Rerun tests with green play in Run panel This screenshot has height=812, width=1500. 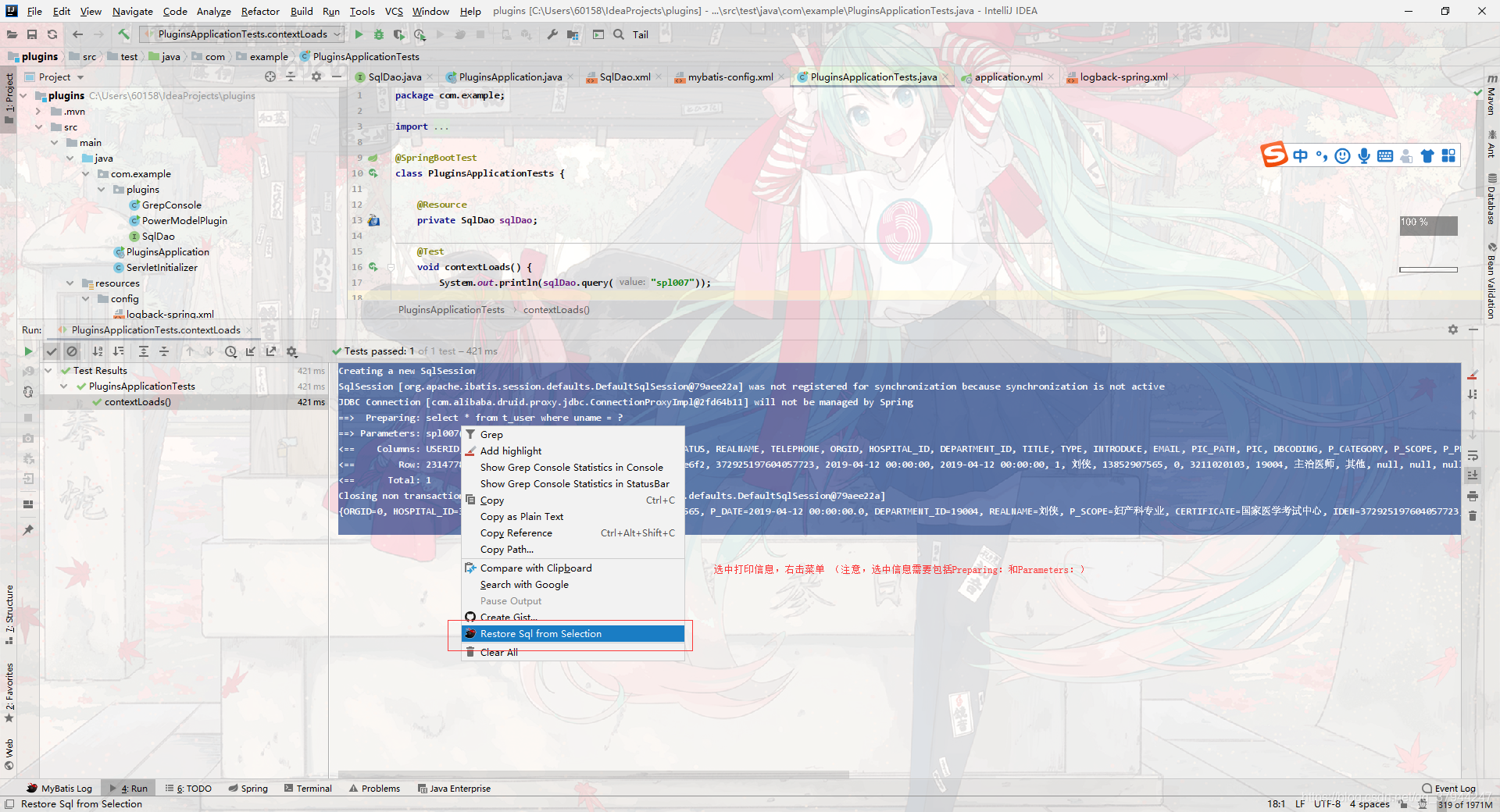[x=28, y=351]
